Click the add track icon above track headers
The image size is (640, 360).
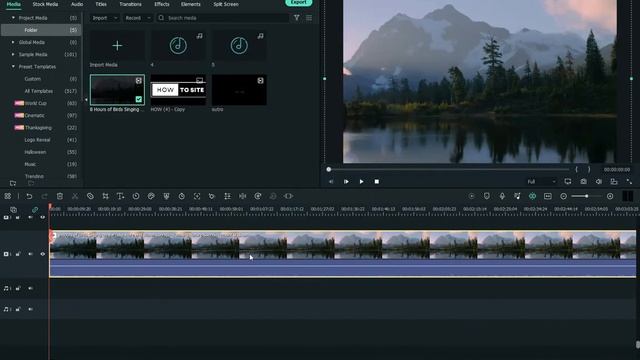13,209
